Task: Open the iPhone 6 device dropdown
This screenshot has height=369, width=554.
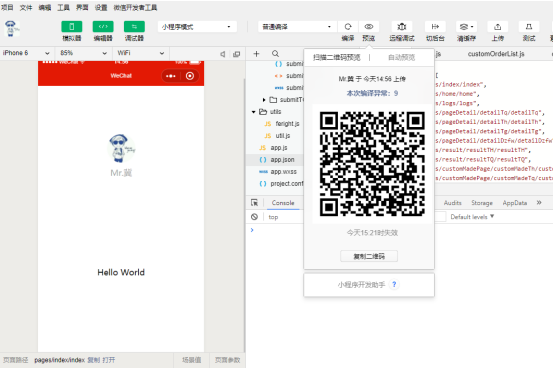Action: click(x=26, y=53)
